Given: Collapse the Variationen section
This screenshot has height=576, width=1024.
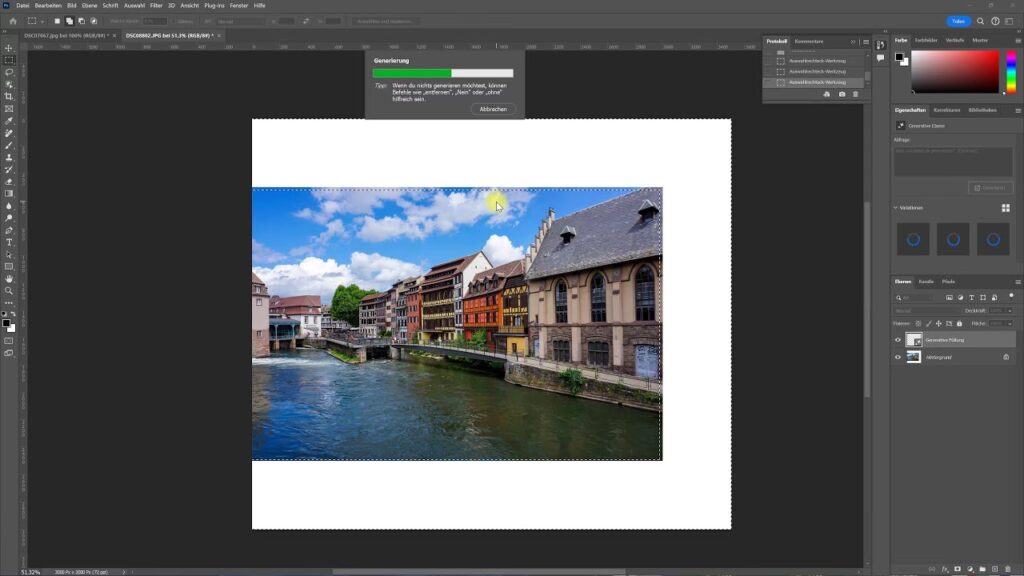Looking at the screenshot, I should click(x=896, y=208).
